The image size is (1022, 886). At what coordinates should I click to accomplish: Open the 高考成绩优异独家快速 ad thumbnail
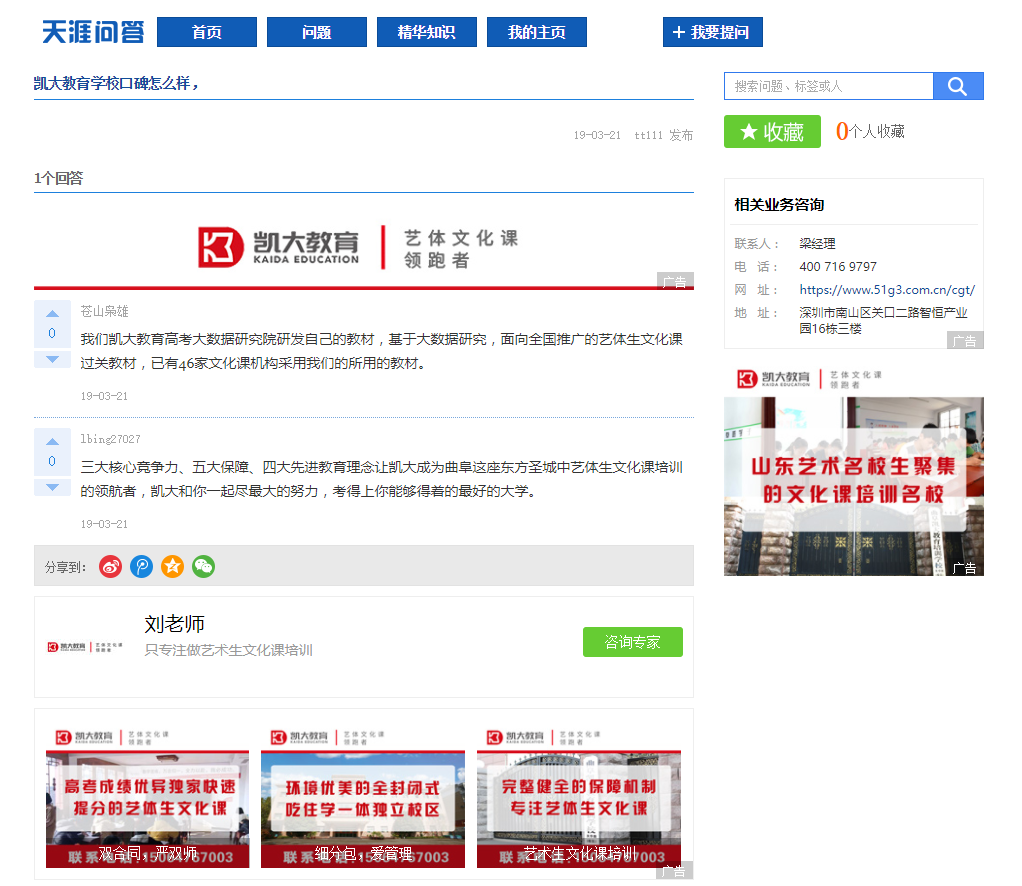[147, 799]
